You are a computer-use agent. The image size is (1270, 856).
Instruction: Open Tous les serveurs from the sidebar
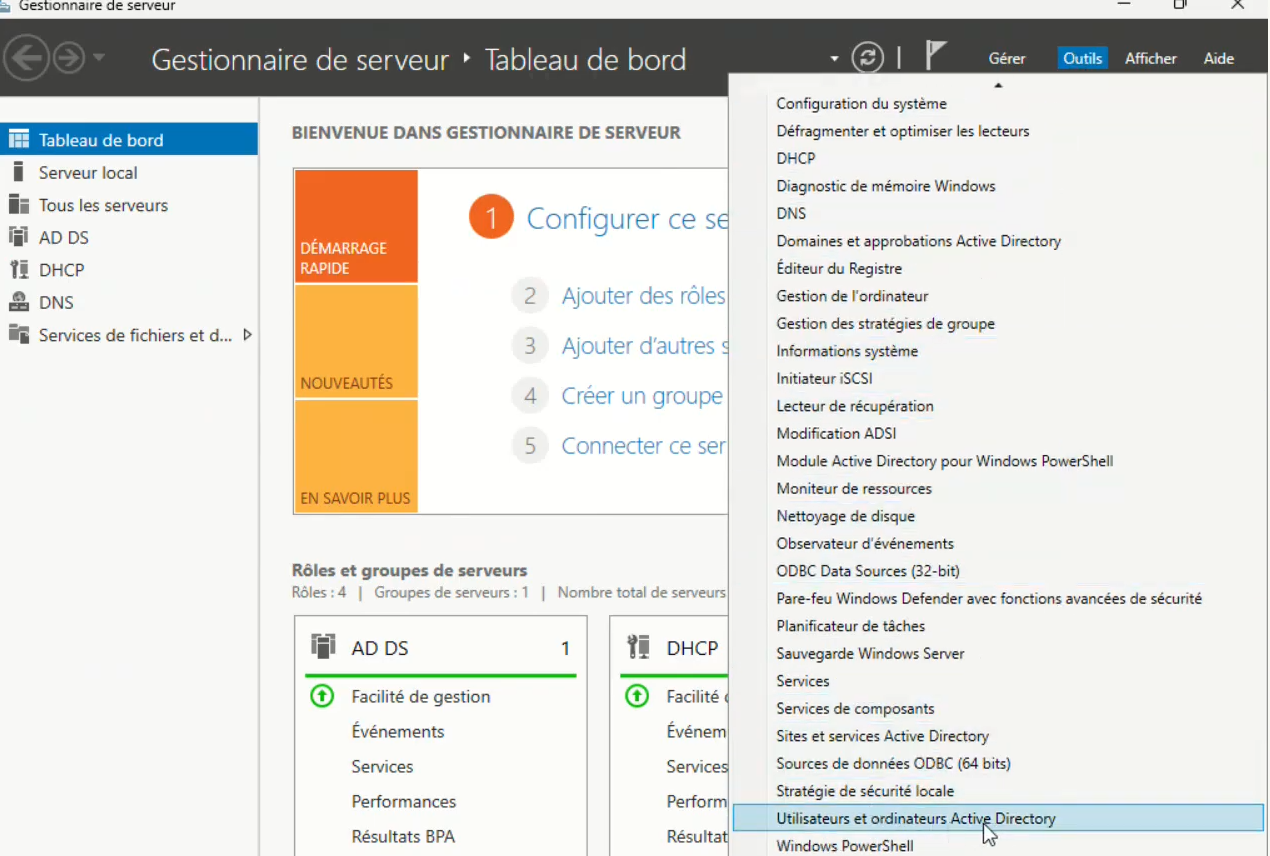pos(17,204)
